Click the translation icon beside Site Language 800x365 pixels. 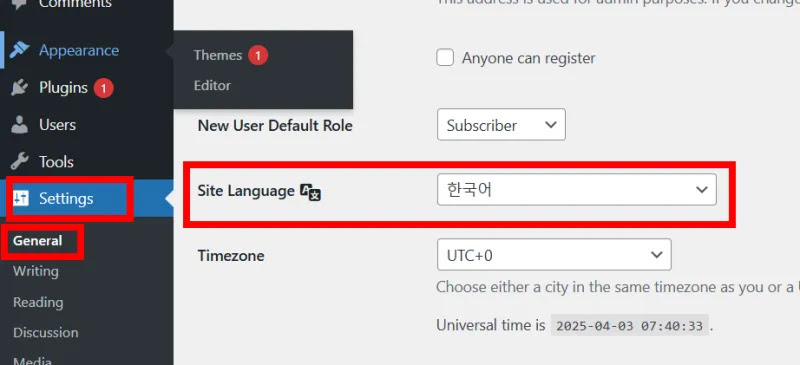pyautogui.click(x=310, y=192)
